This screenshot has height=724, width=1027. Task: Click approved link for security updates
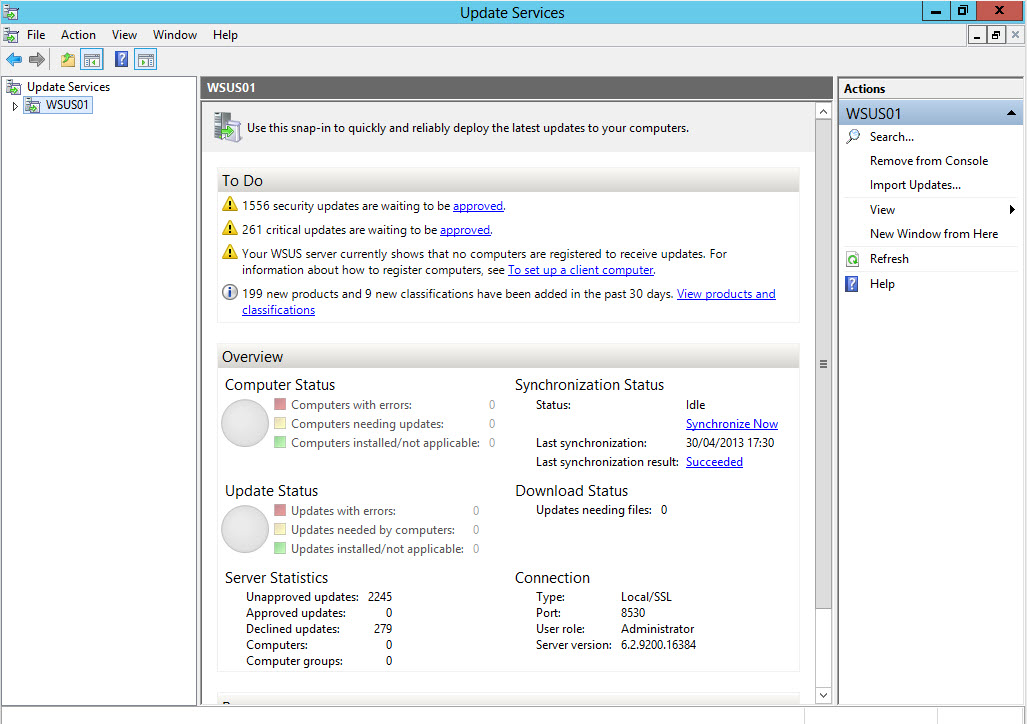pyautogui.click(x=478, y=206)
